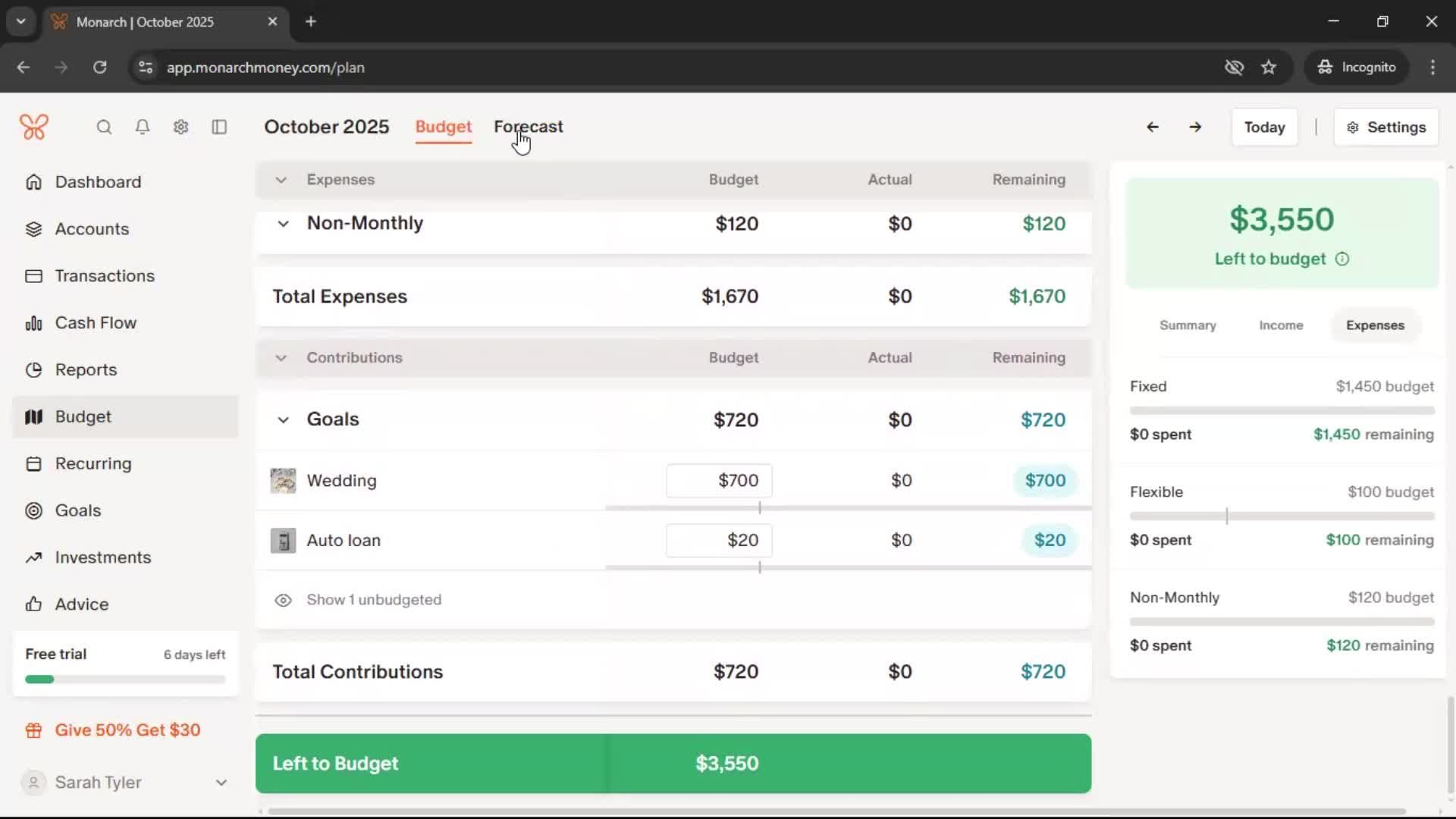Click the Today button
The height and width of the screenshot is (819, 1456).
point(1264,127)
